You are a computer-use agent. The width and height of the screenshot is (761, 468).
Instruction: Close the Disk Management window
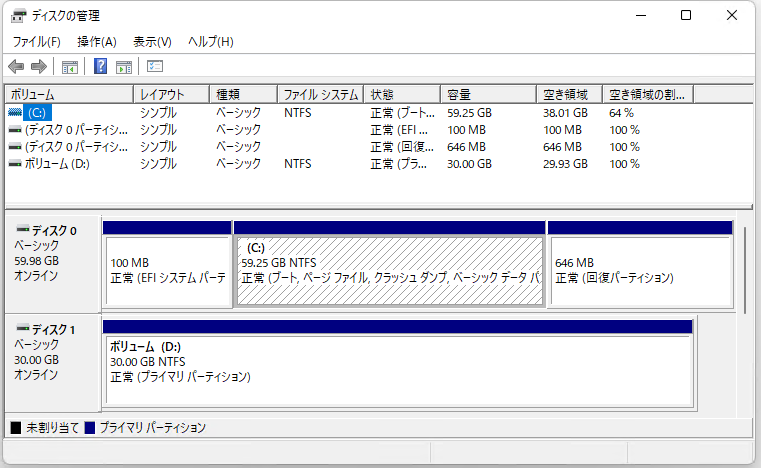click(731, 16)
